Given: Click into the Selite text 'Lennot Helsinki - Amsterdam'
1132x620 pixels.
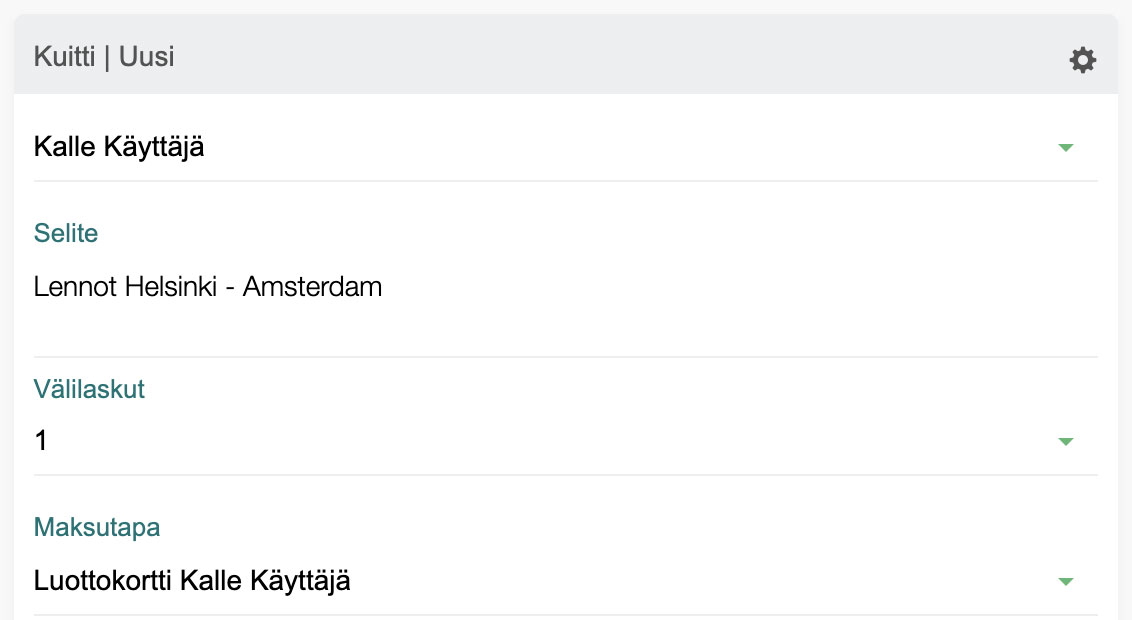Looking at the screenshot, I should (208, 288).
